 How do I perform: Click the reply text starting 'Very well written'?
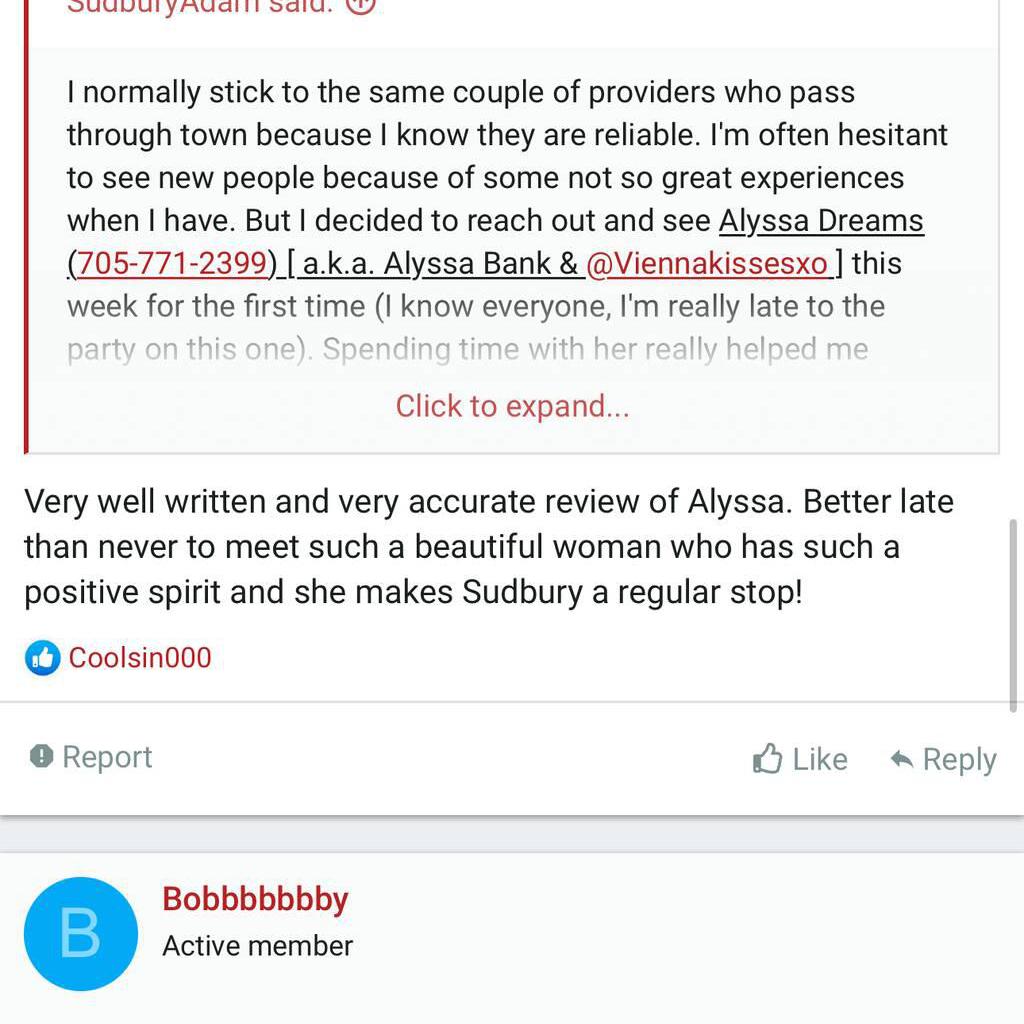pos(488,546)
